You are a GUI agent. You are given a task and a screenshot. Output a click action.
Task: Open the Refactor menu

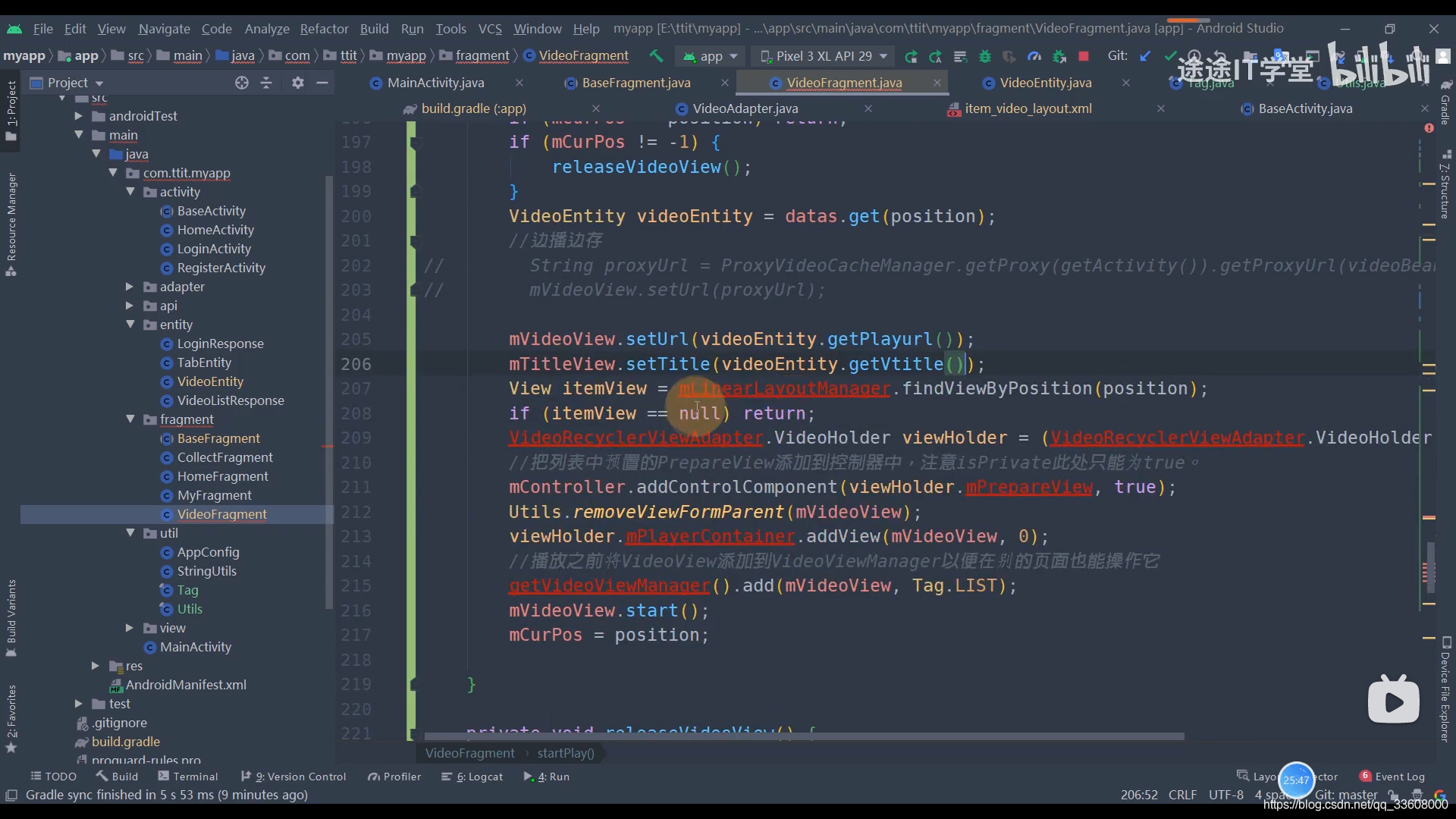pos(324,29)
